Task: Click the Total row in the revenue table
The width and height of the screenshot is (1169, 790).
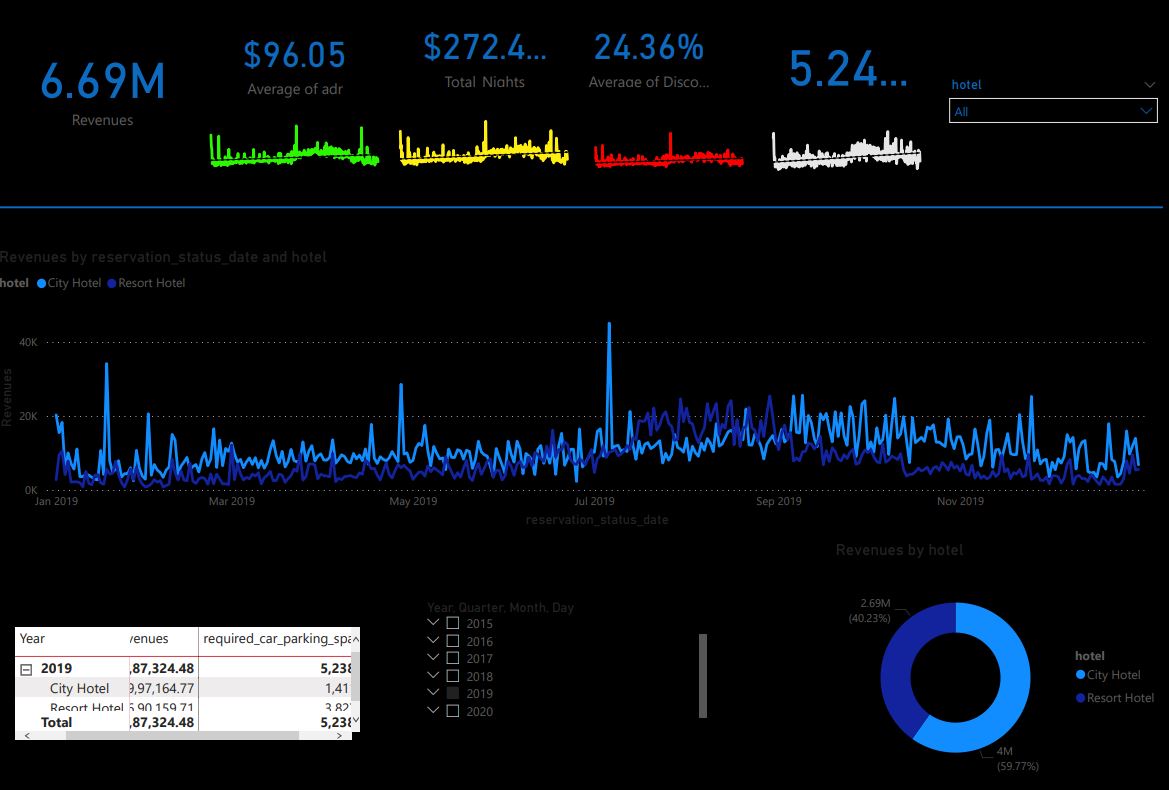Action: (x=56, y=722)
